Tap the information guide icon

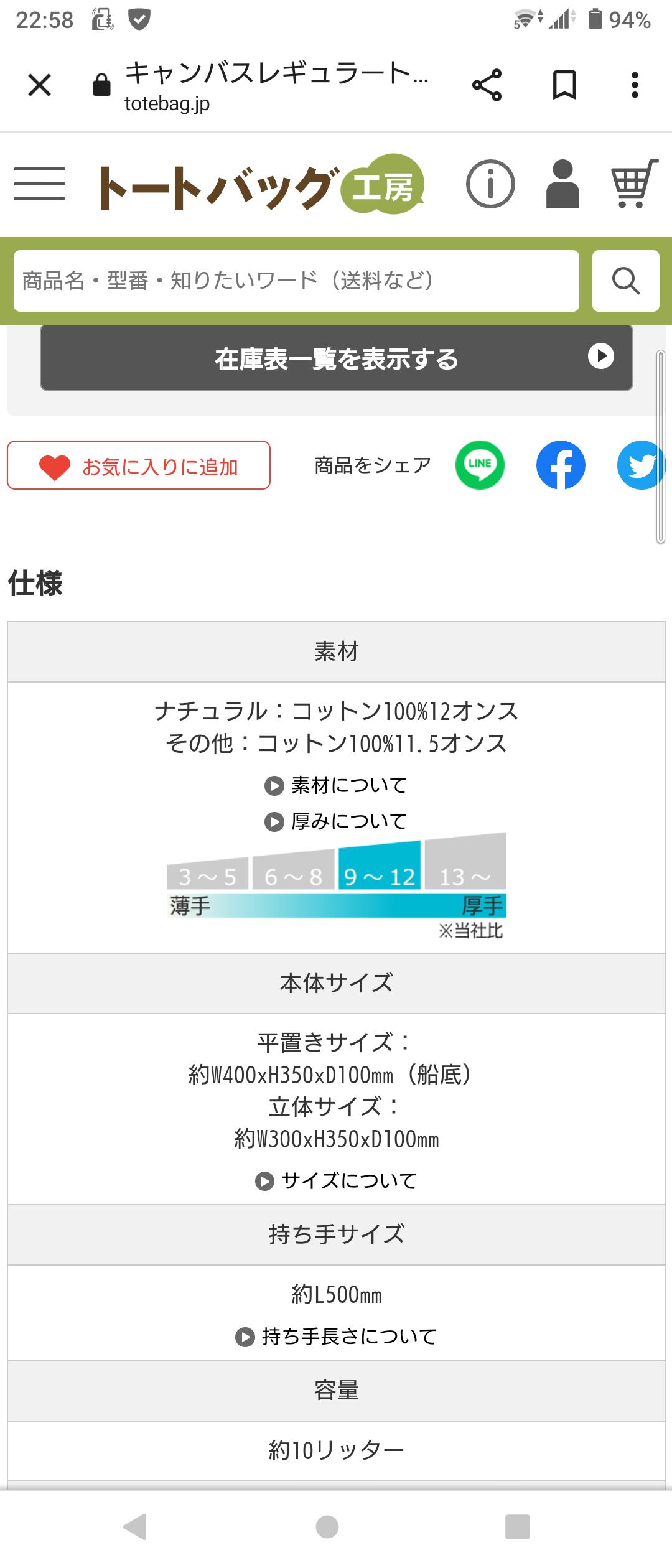point(490,184)
